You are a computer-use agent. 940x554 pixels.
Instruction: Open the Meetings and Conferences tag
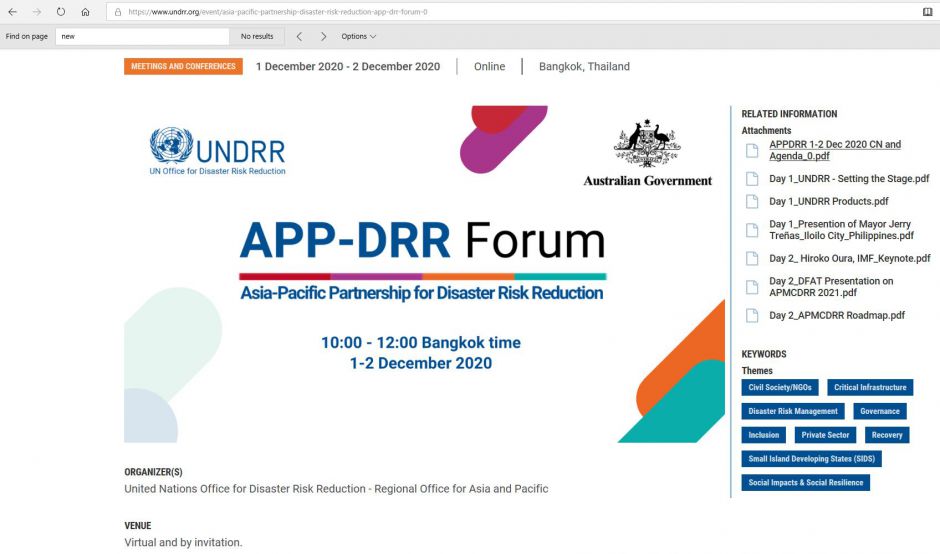click(x=183, y=67)
